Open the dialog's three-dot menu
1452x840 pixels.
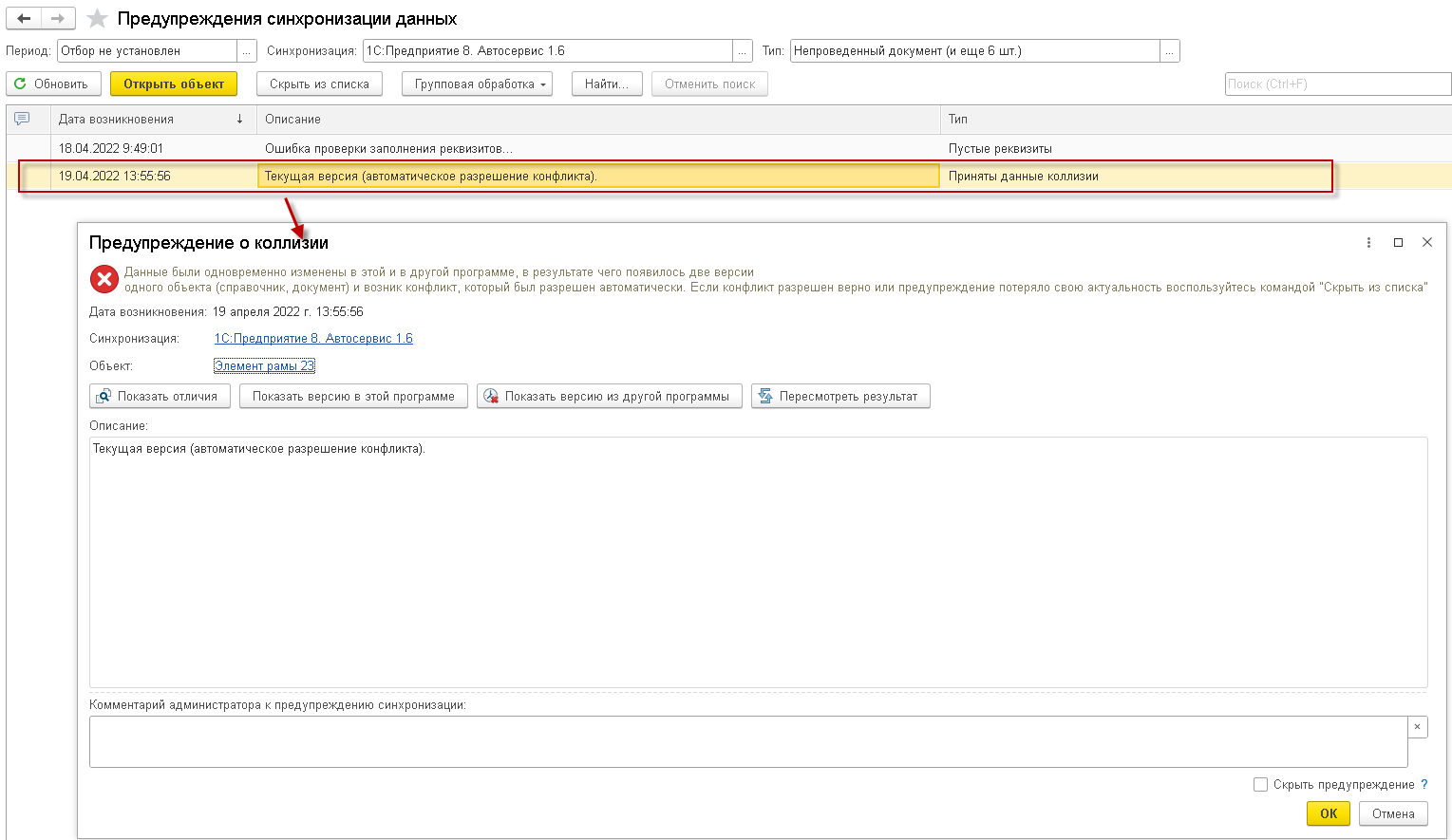[1368, 243]
